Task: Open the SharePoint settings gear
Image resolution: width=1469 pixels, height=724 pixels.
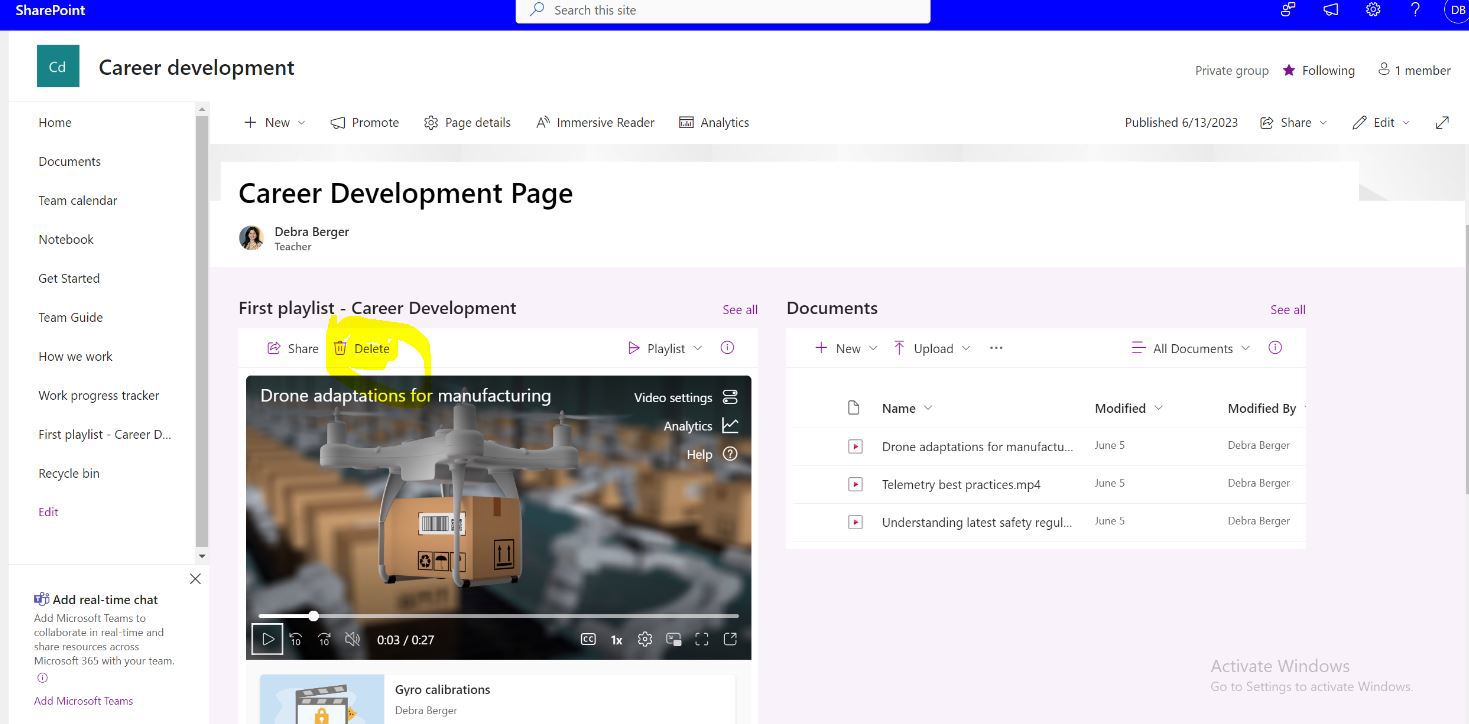Action: (1372, 10)
